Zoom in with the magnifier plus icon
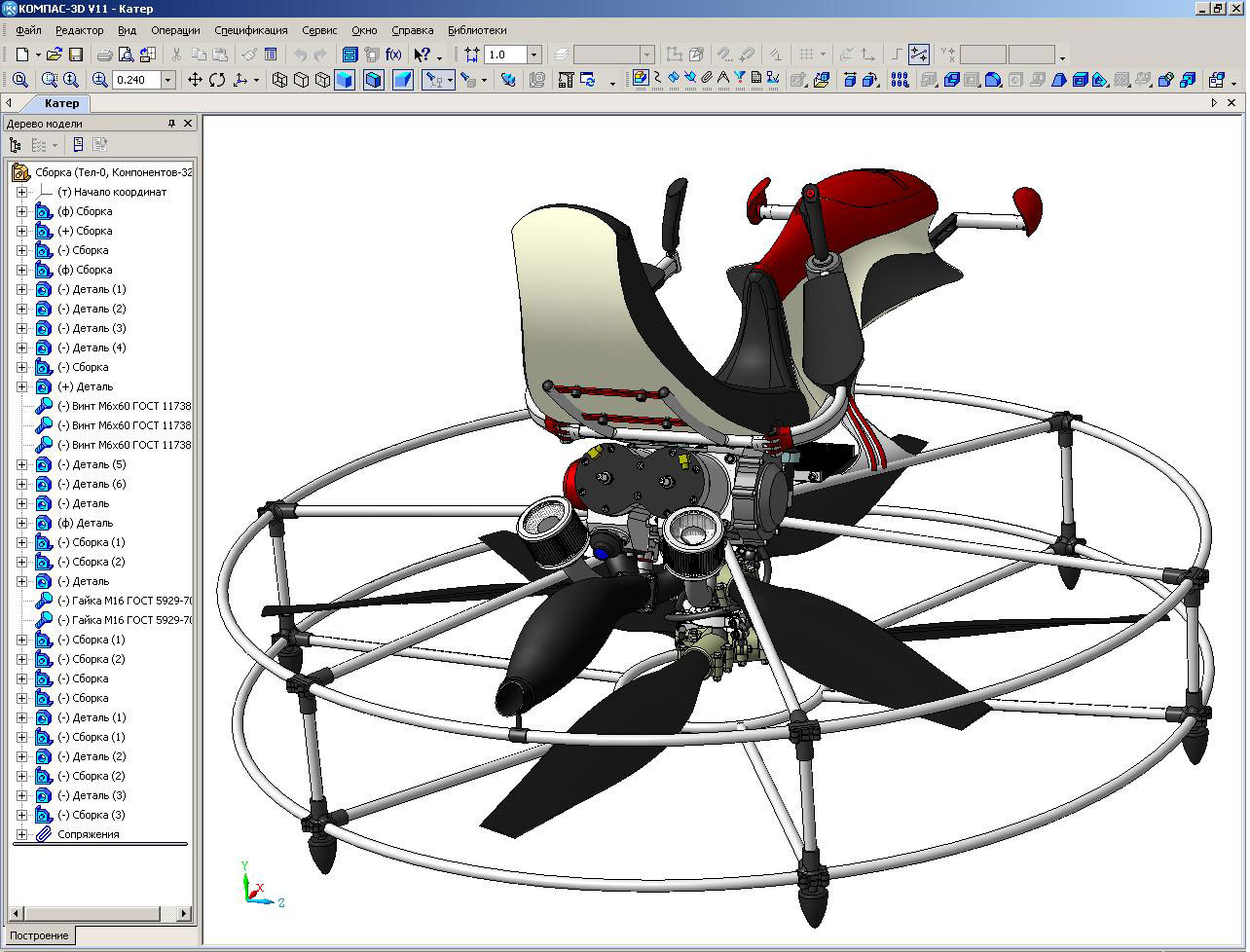This screenshot has width=1250, height=952. [x=99, y=79]
